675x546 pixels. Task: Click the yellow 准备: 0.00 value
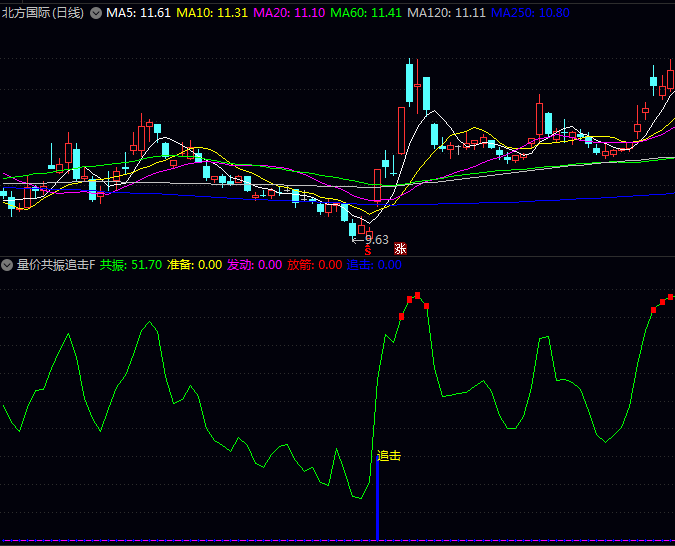coord(194,265)
